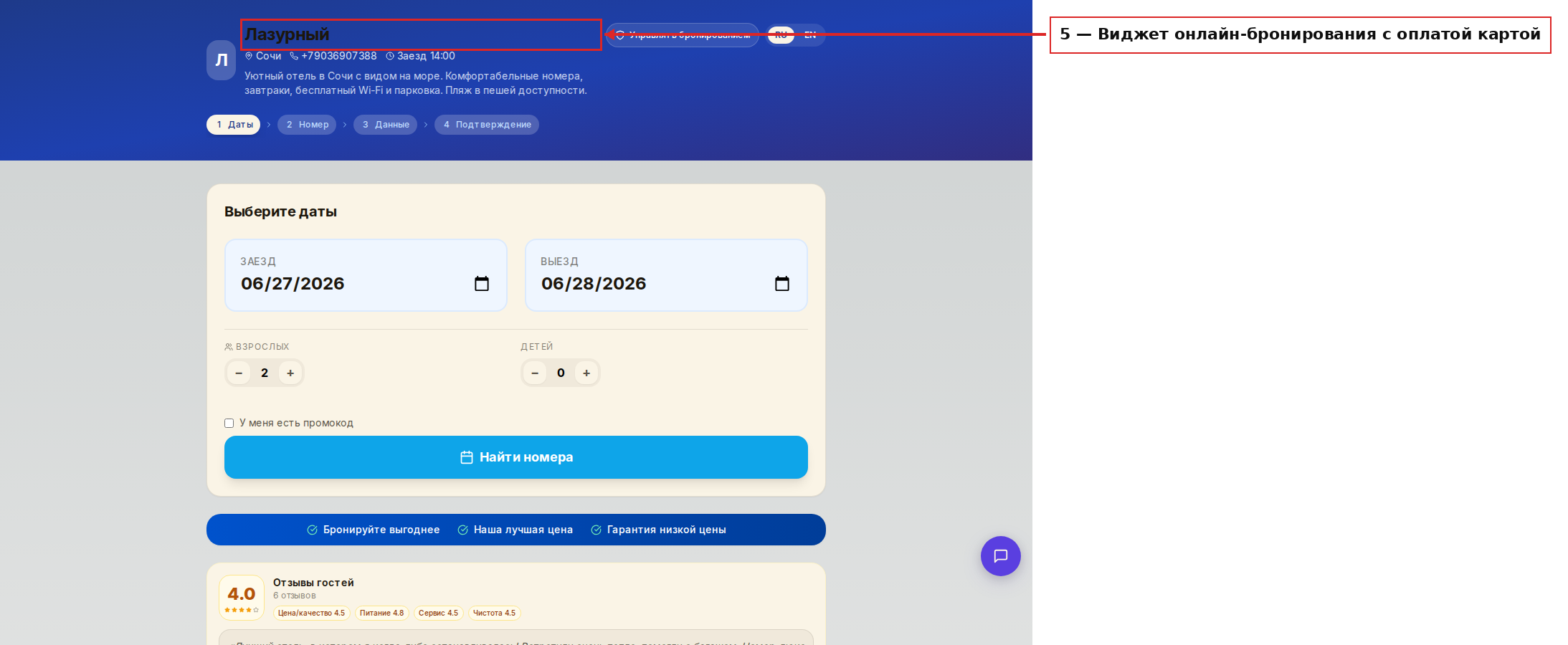Go to step 2 Номер
Image resolution: width=1568 pixels, height=645 pixels.
click(307, 125)
